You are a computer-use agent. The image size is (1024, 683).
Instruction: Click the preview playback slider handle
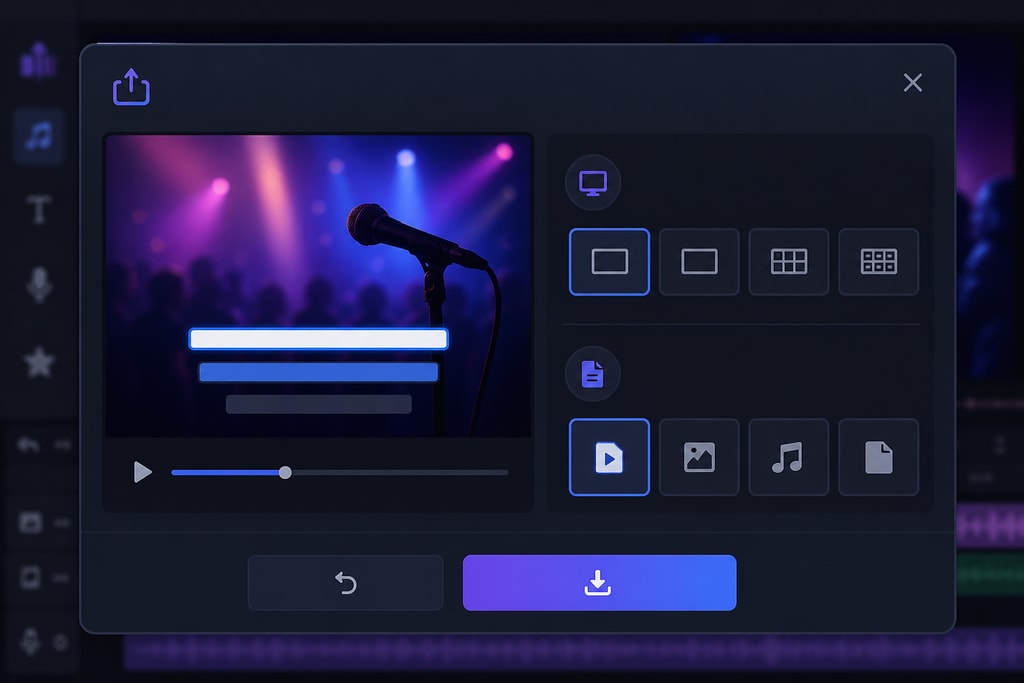click(285, 472)
